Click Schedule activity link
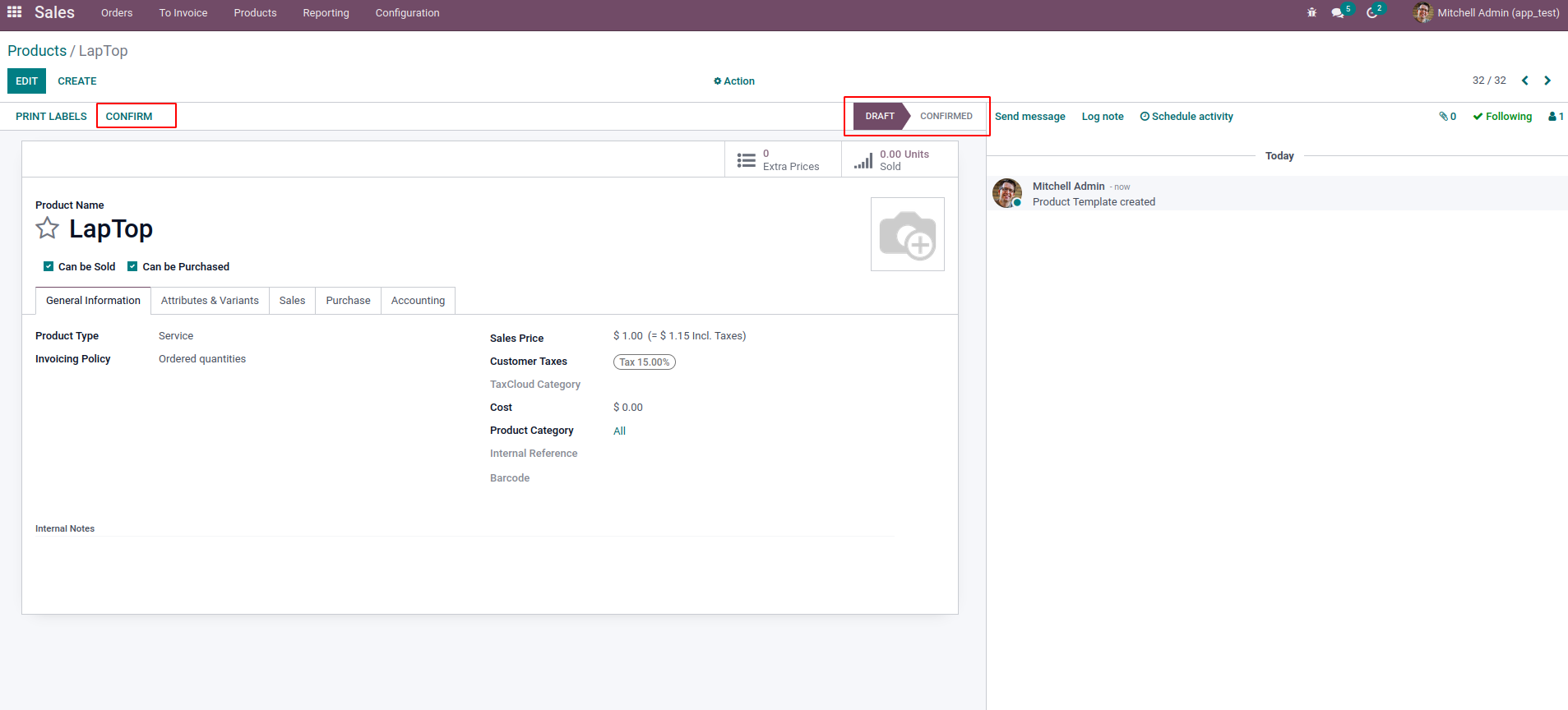 [1186, 117]
